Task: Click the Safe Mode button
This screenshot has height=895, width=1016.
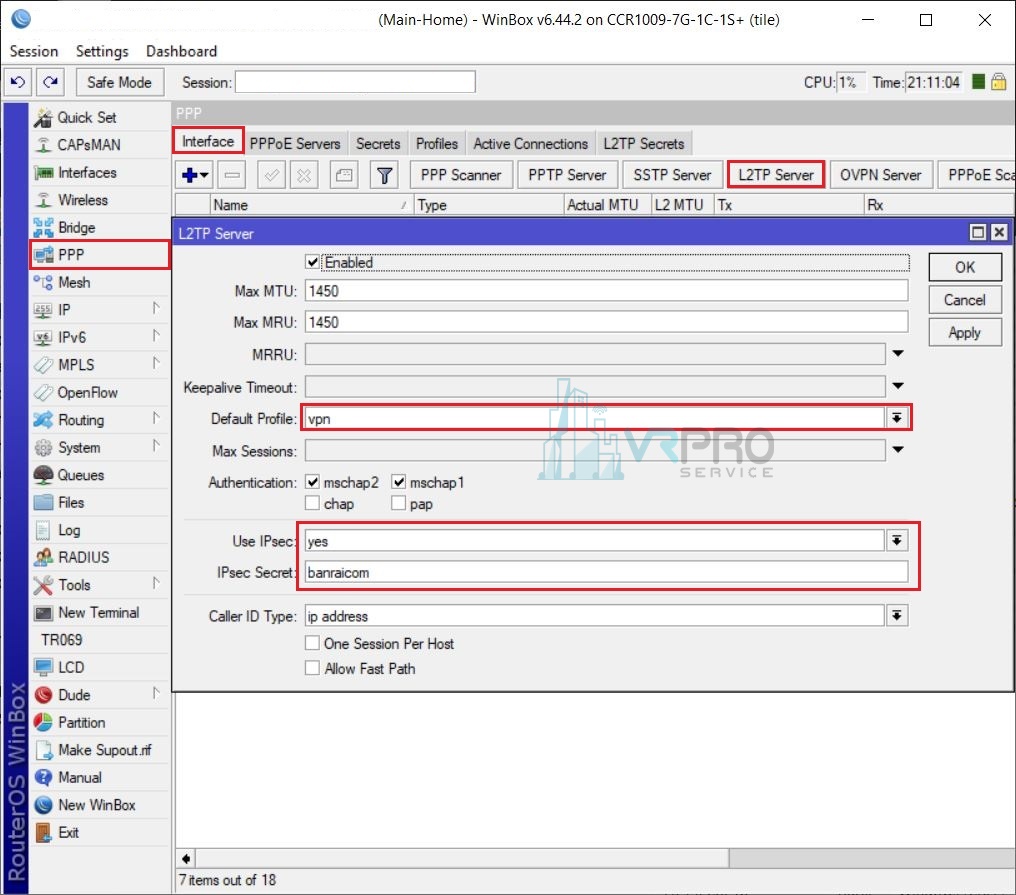Action: point(119,82)
